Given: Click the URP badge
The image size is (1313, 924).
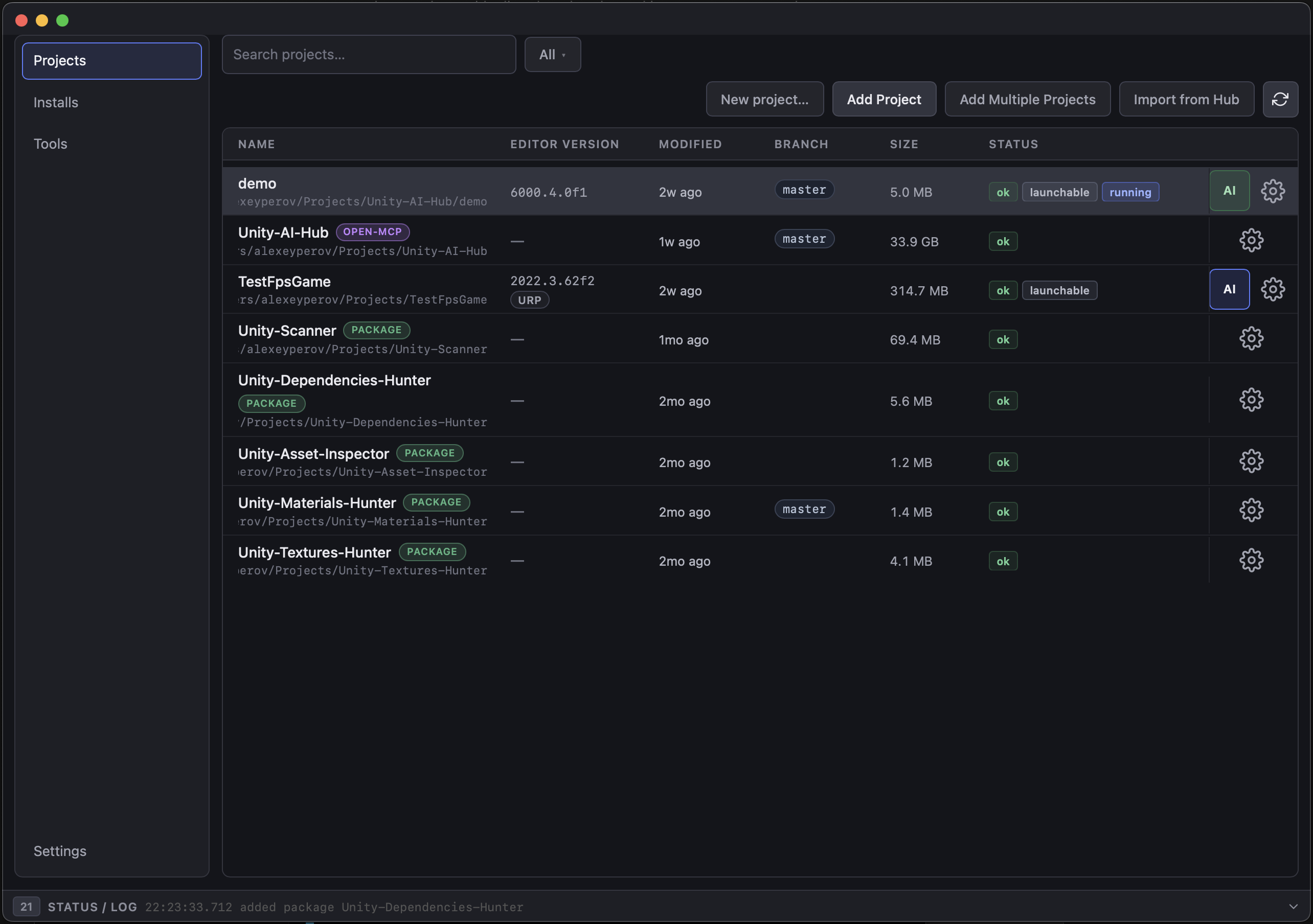Looking at the screenshot, I should (x=530, y=300).
